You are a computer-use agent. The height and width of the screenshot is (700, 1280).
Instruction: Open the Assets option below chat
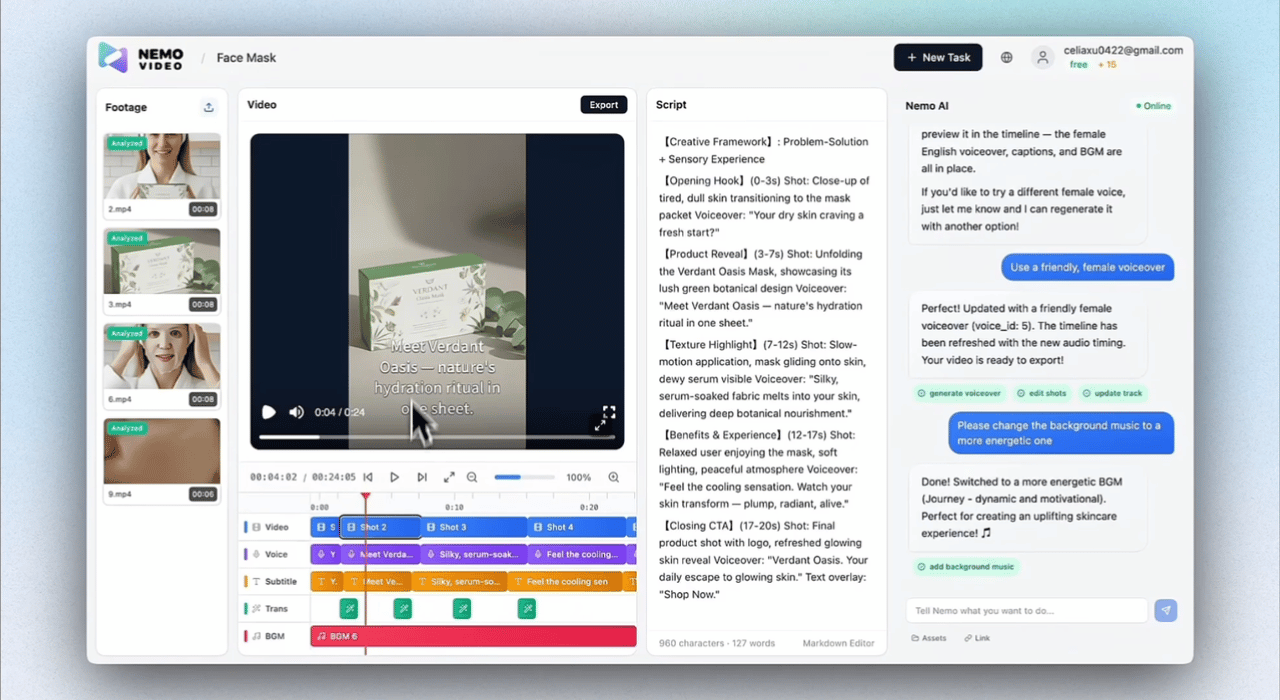928,638
